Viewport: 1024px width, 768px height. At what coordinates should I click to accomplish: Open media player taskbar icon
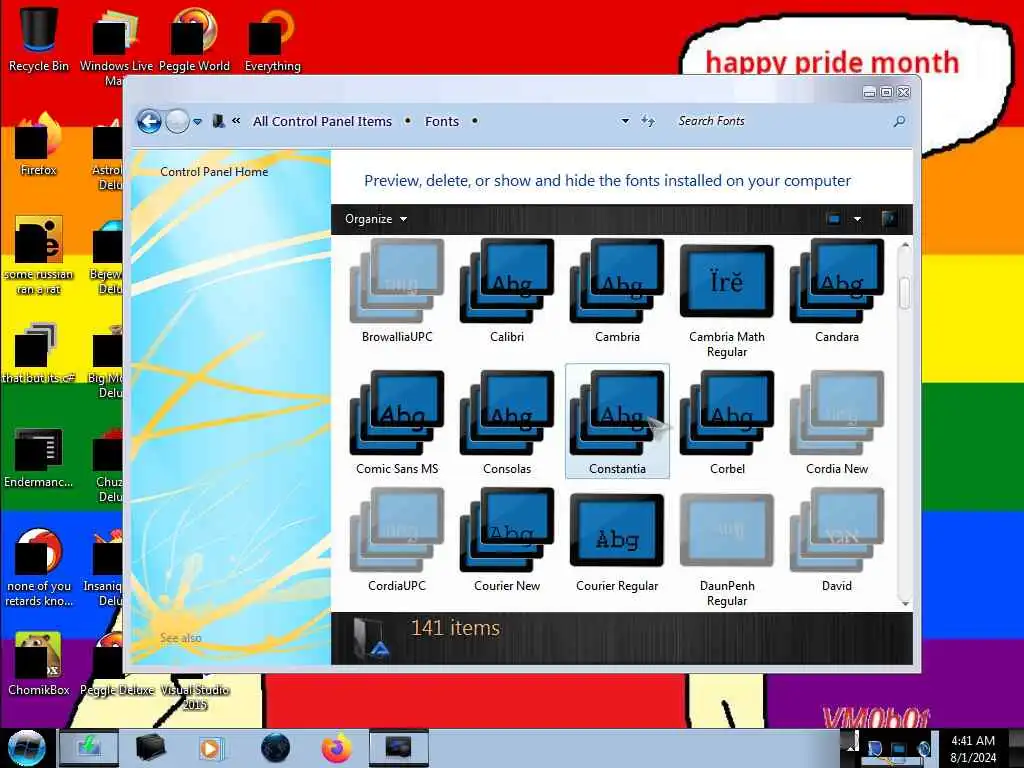point(210,748)
